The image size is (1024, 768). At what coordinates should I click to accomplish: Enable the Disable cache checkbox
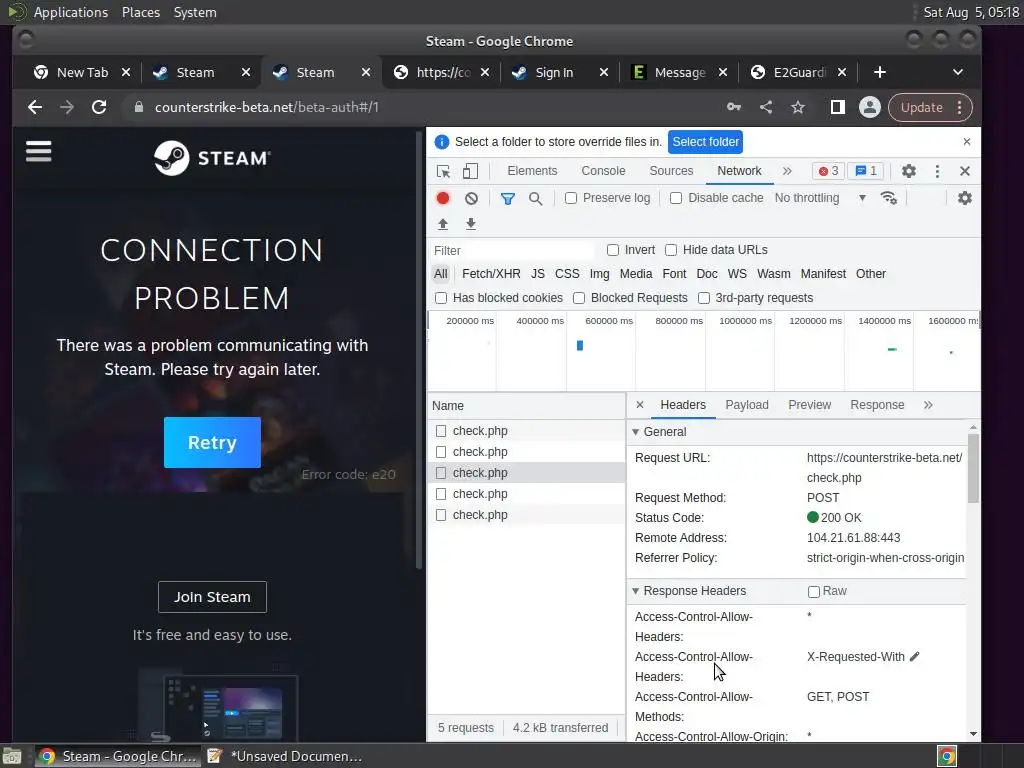click(676, 198)
